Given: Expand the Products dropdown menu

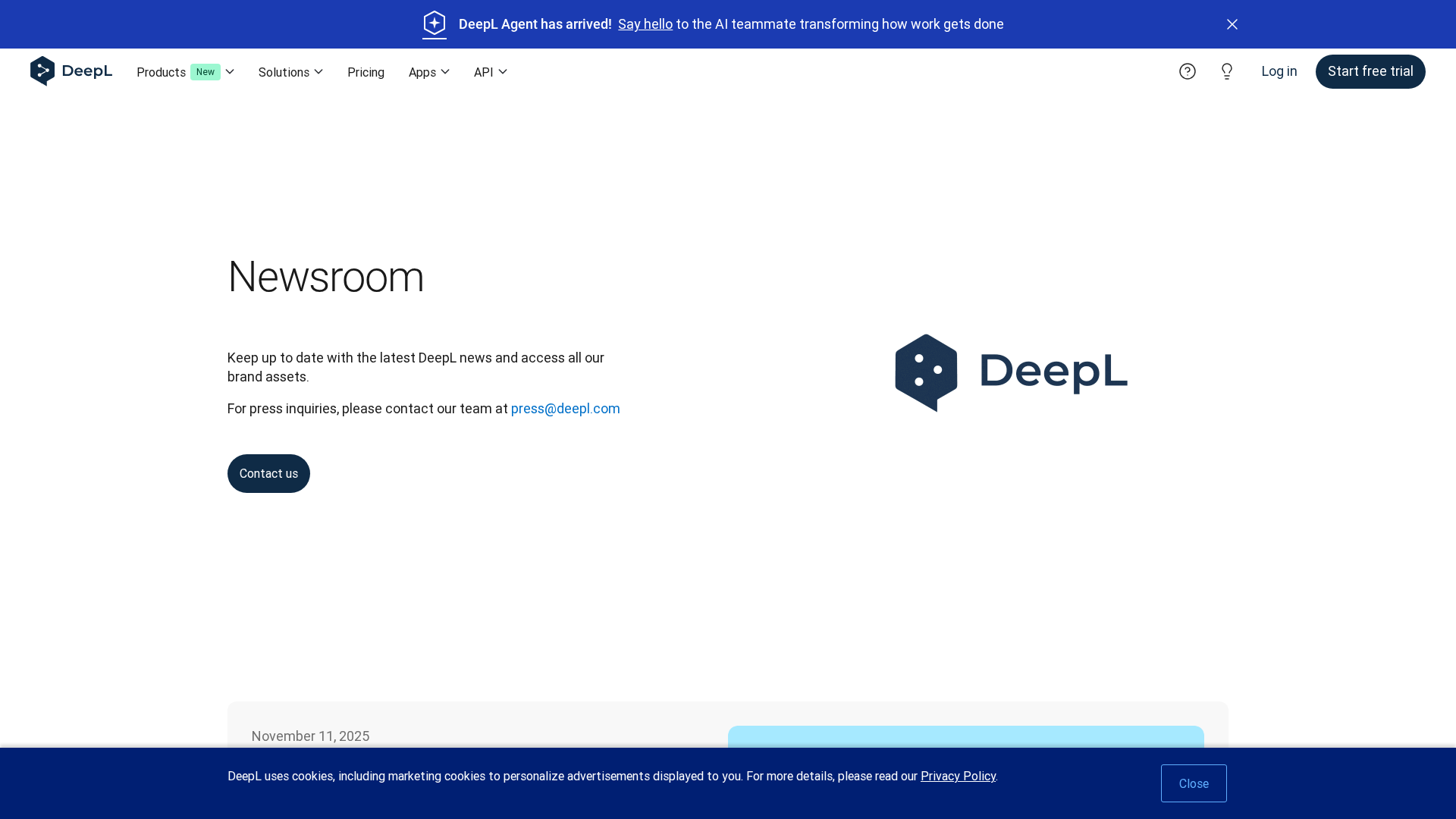Looking at the screenshot, I should point(161,72).
